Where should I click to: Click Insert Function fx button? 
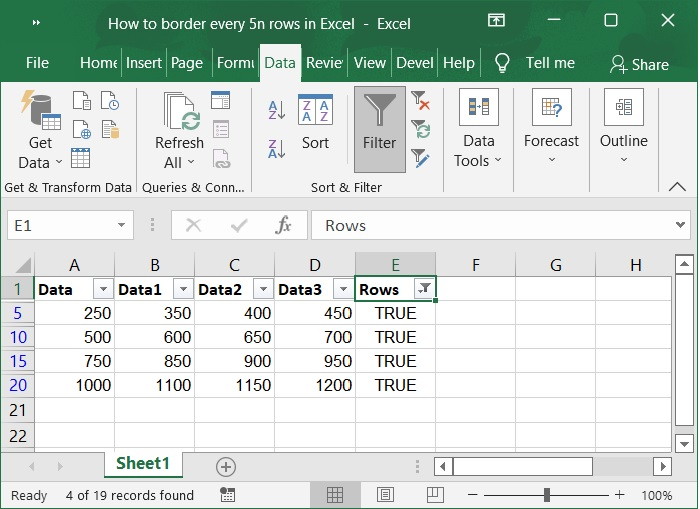tap(283, 225)
